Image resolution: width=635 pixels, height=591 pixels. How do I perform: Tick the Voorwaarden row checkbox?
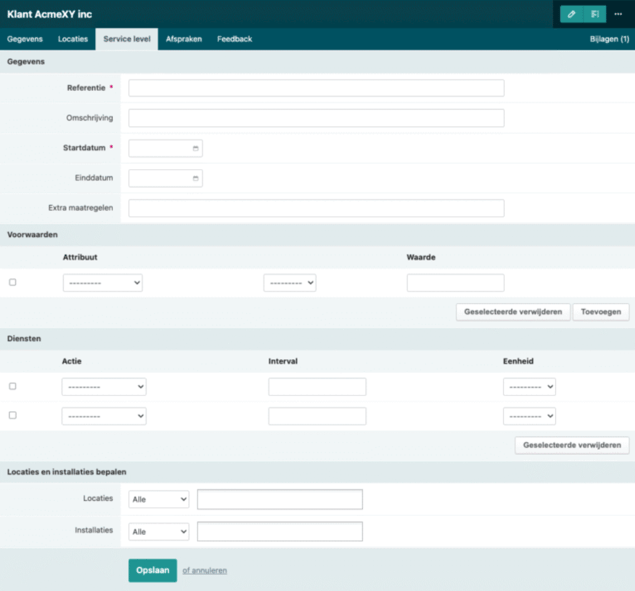tap(13, 283)
